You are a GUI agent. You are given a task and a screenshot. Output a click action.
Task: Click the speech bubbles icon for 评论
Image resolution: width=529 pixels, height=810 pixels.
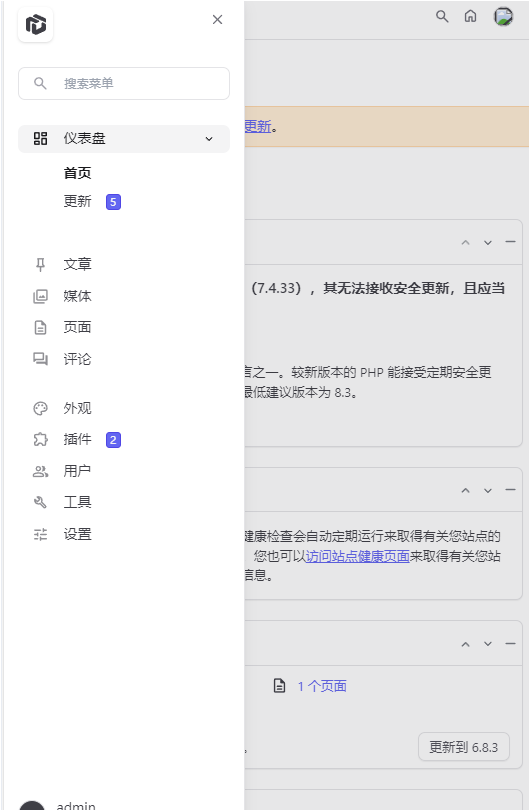pyautogui.click(x=40, y=359)
